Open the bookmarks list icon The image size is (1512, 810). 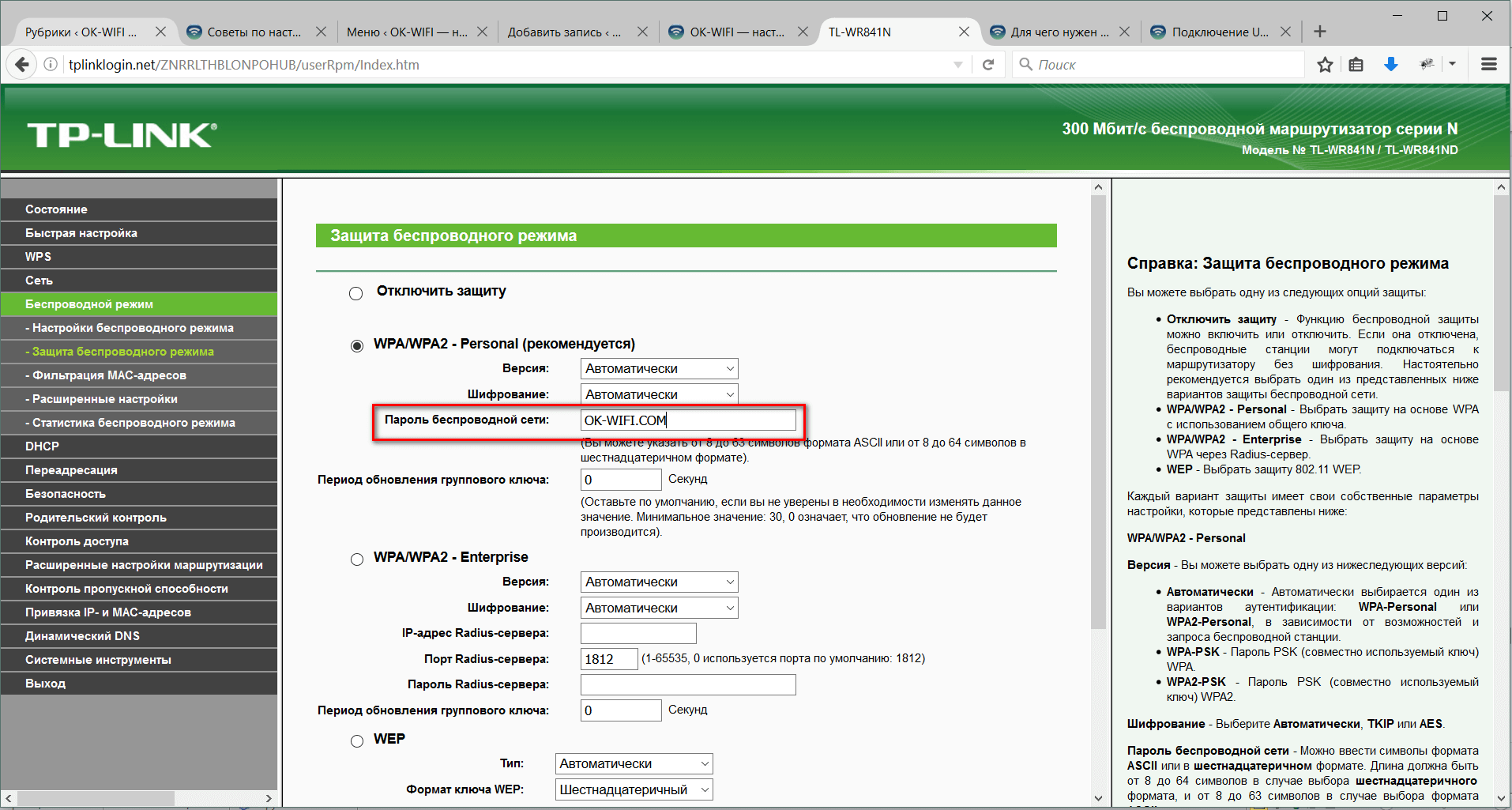point(1356,65)
